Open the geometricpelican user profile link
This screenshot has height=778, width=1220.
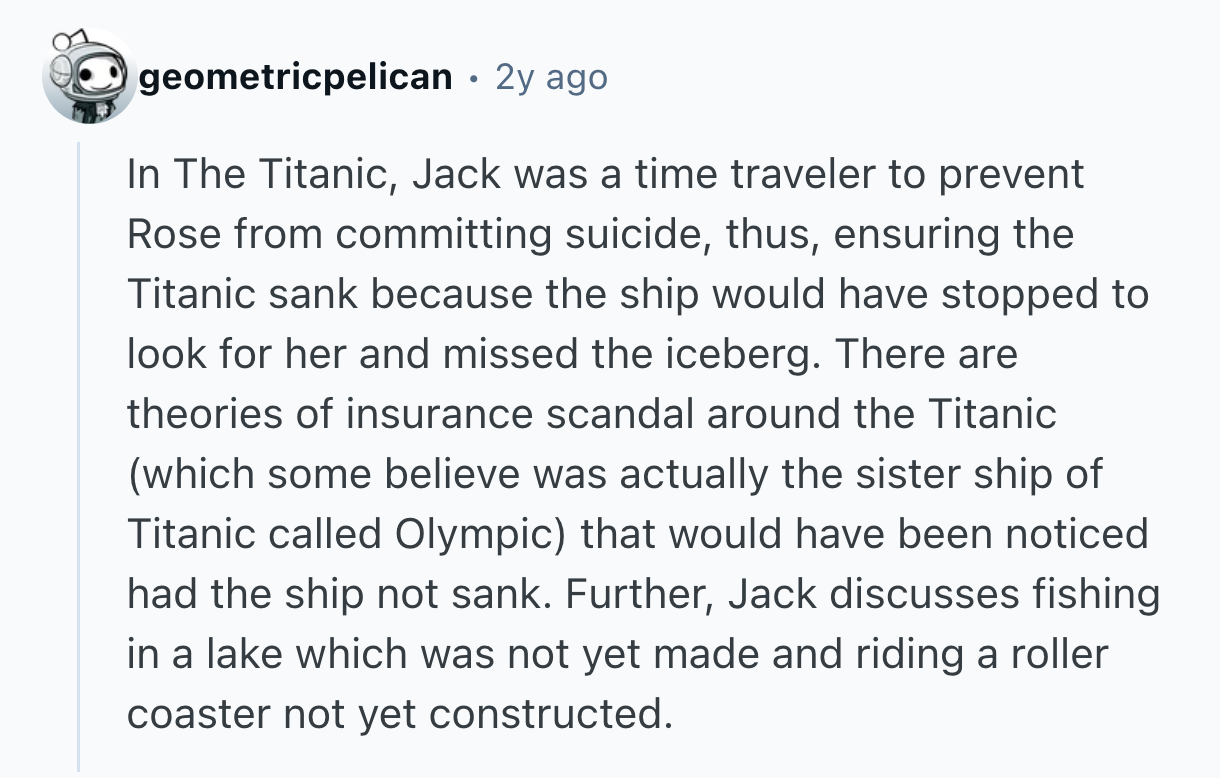click(296, 77)
